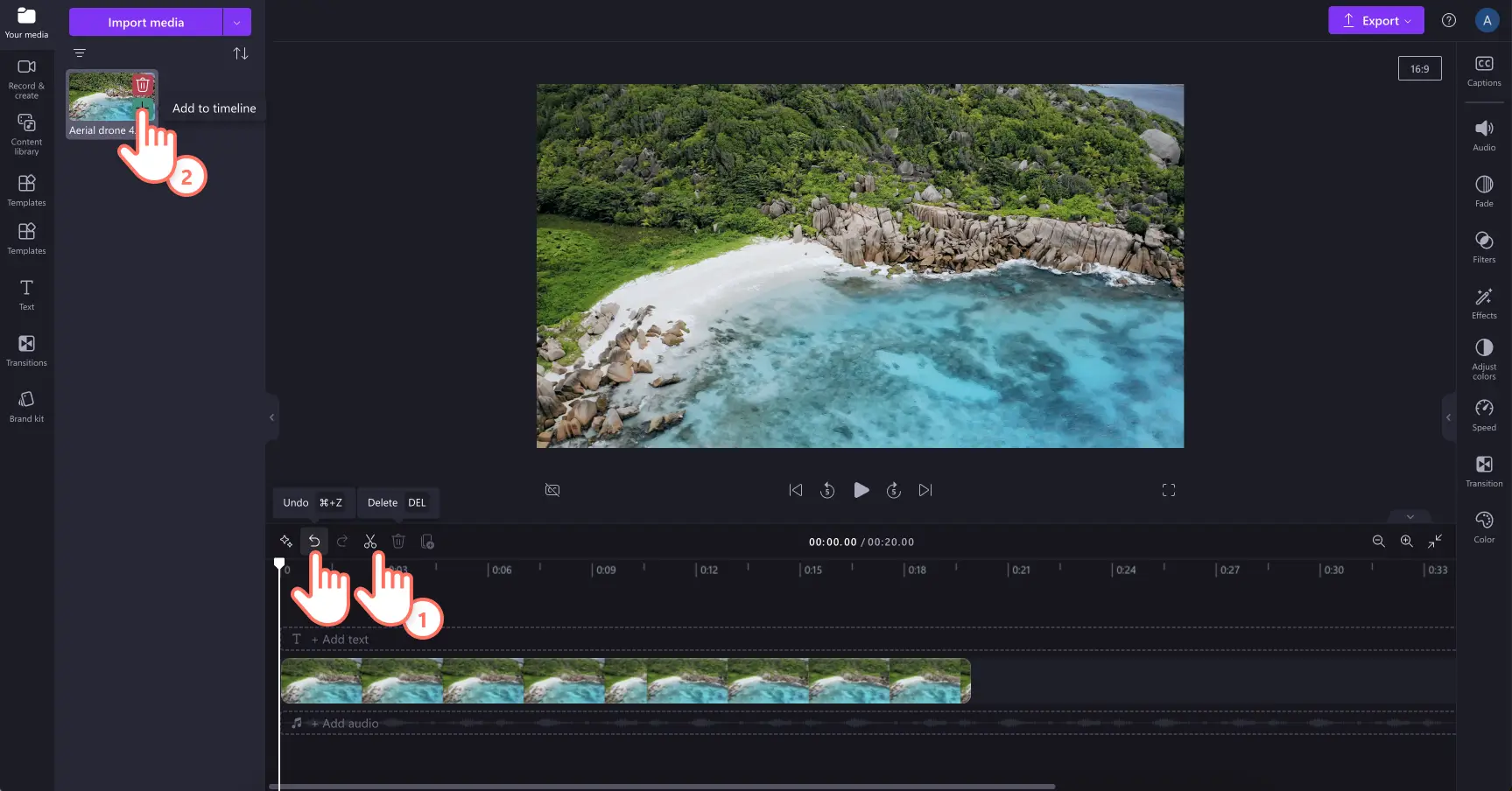Open Audio properties panel
Image resolution: width=1512 pixels, height=791 pixels.
click(x=1484, y=136)
